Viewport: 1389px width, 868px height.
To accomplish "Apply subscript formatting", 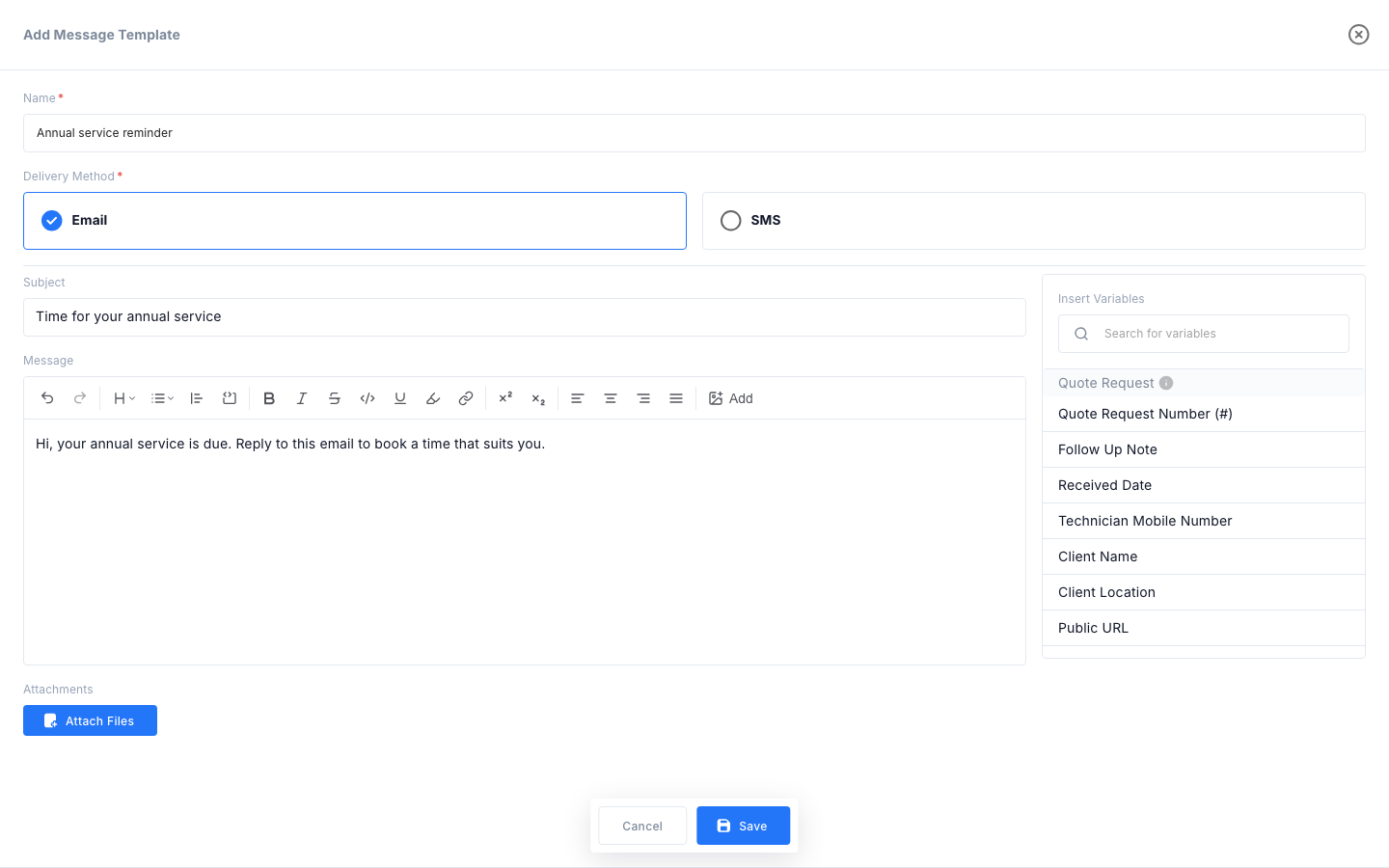I will [538, 398].
